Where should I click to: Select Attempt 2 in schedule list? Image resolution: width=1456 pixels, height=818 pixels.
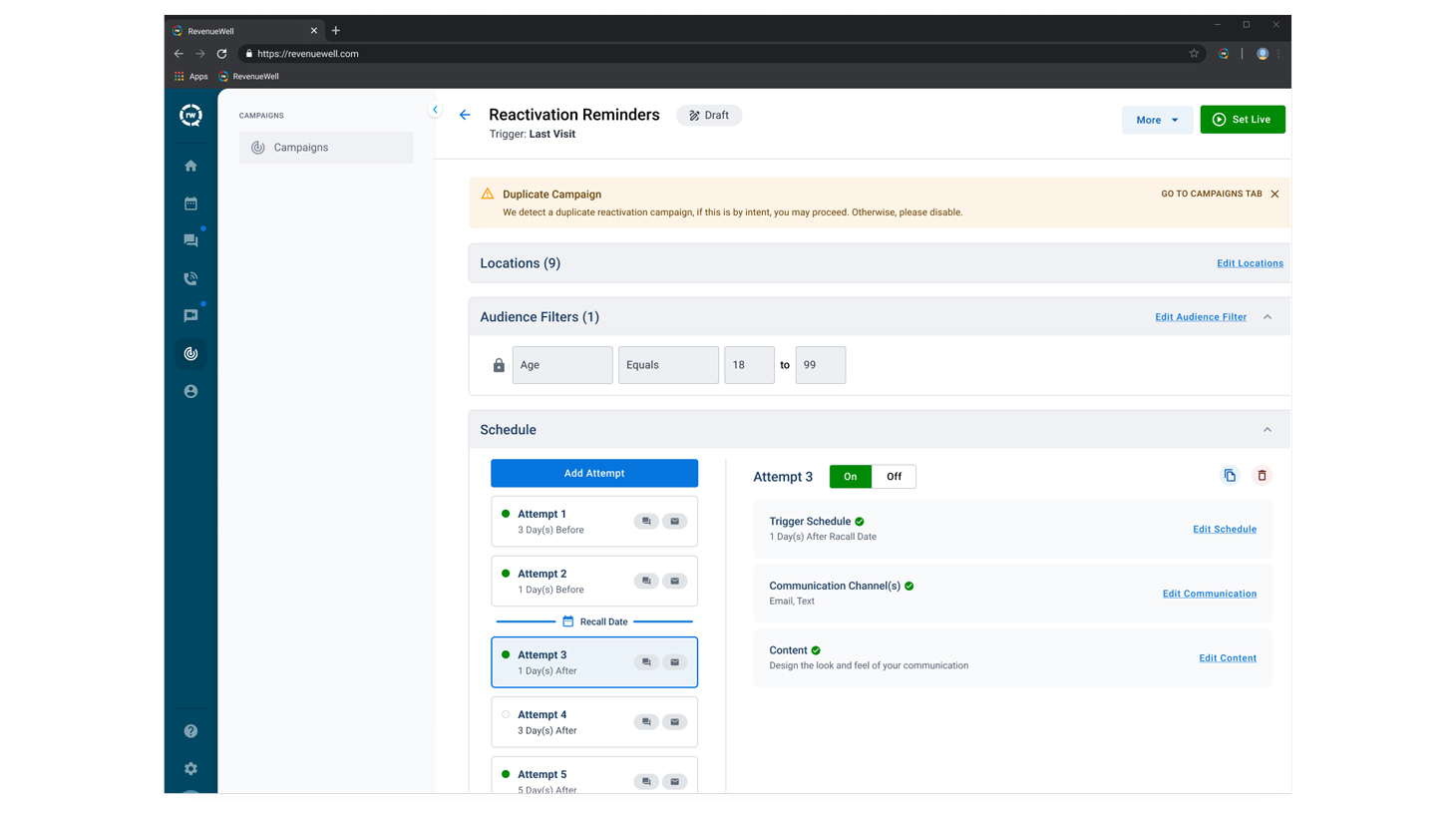[594, 581]
